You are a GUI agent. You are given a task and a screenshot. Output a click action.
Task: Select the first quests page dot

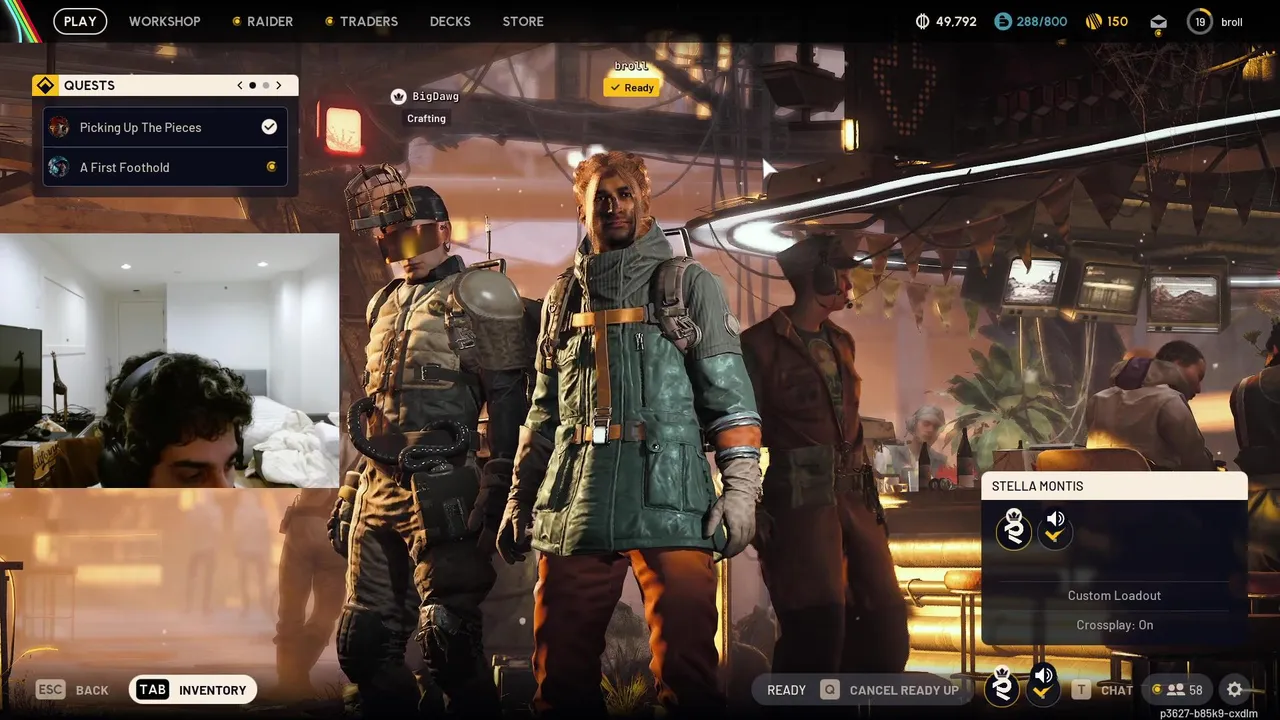[252, 86]
